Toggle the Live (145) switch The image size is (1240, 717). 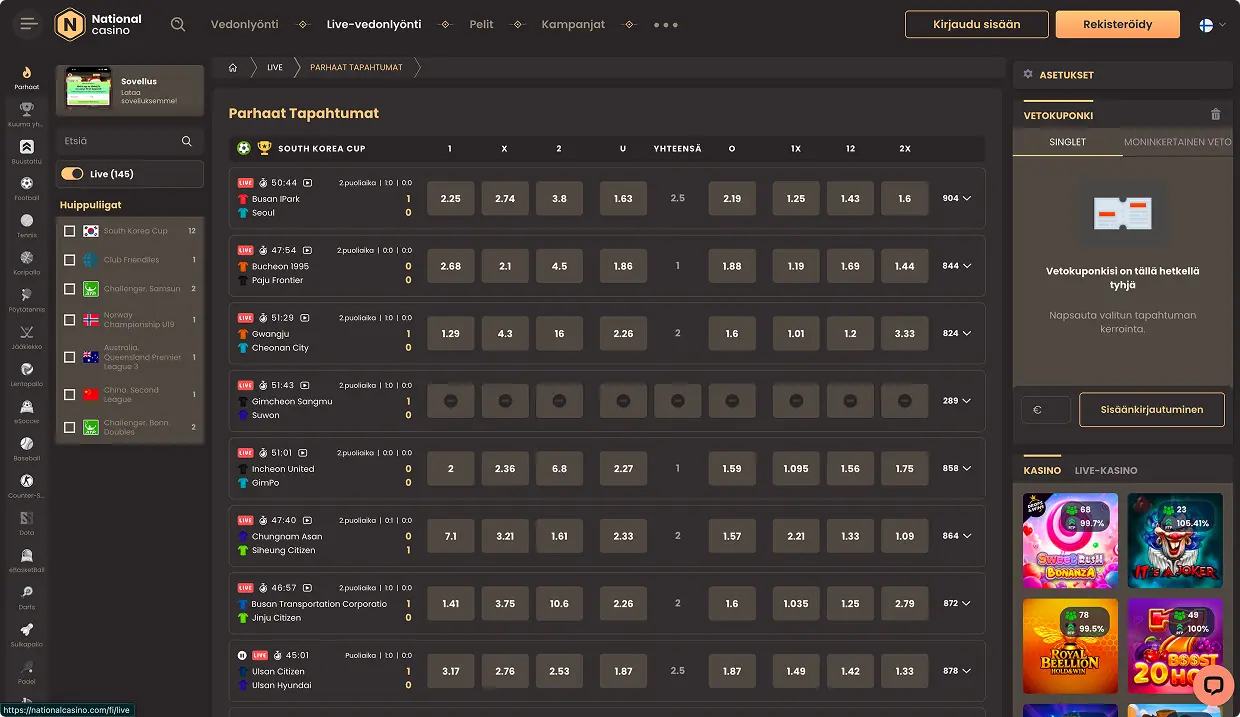pos(72,174)
